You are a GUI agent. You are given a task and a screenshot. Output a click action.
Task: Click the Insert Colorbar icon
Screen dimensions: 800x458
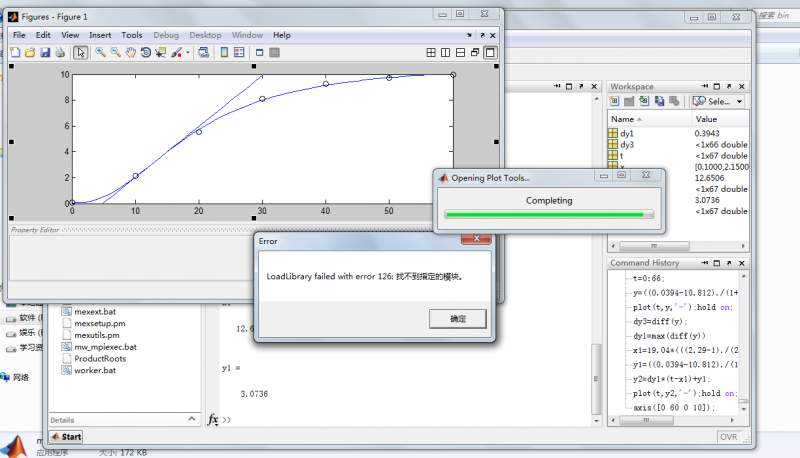224,53
